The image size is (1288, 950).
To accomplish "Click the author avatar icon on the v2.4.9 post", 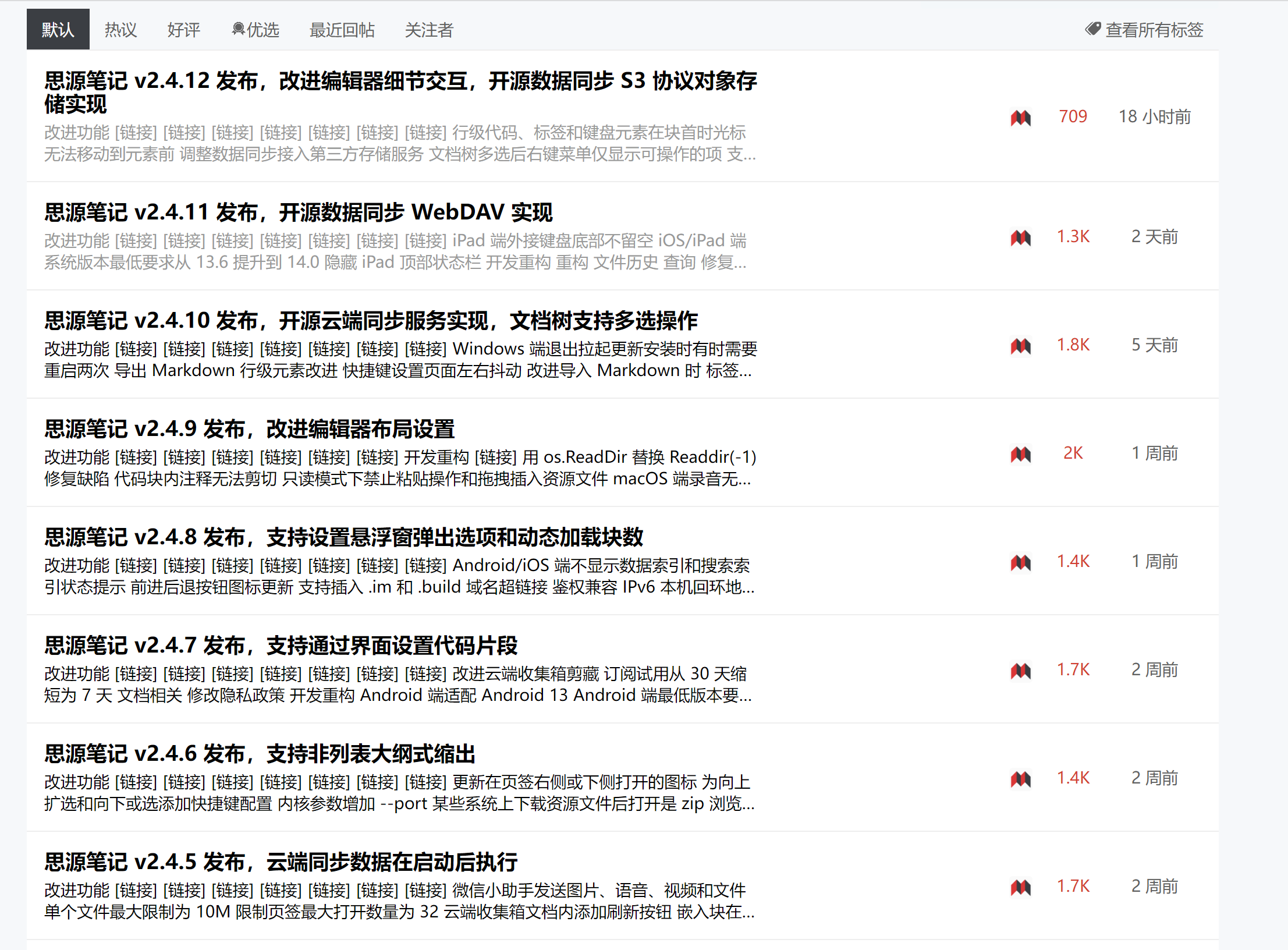I will tap(1021, 453).
